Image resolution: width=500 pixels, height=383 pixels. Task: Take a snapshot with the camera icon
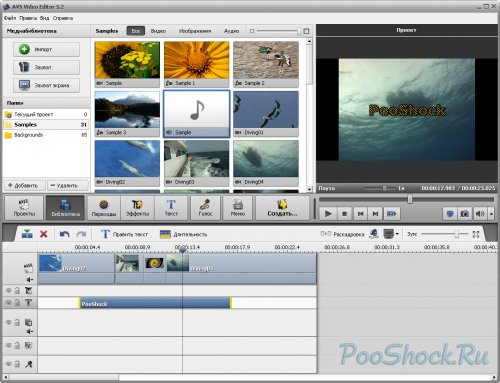tap(465, 214)
